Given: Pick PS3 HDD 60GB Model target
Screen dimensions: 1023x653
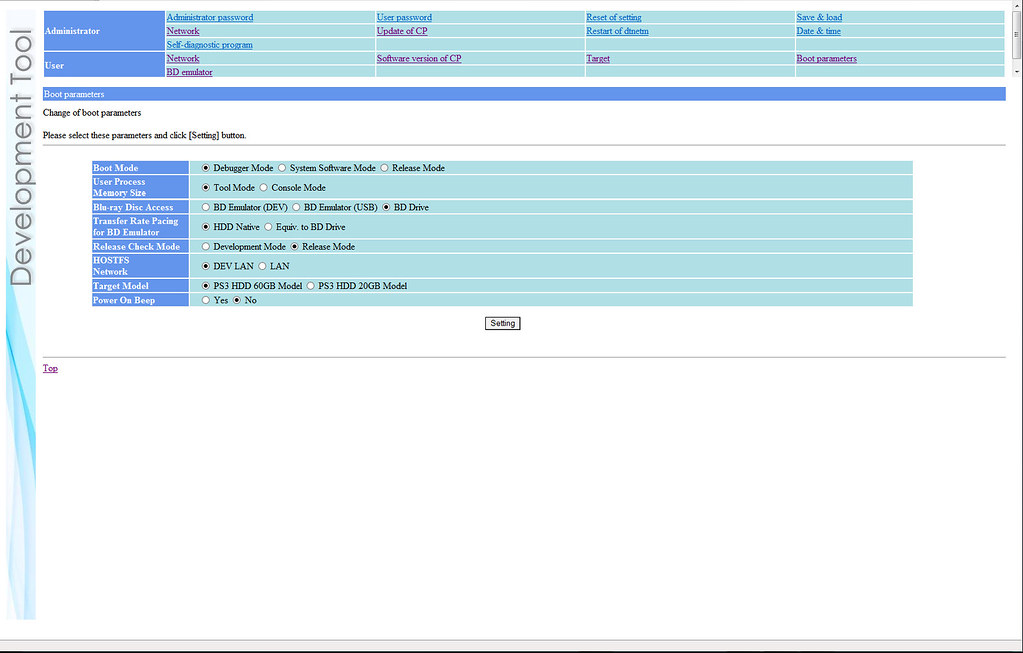Looking at the screenshot, I should [206, 286].
